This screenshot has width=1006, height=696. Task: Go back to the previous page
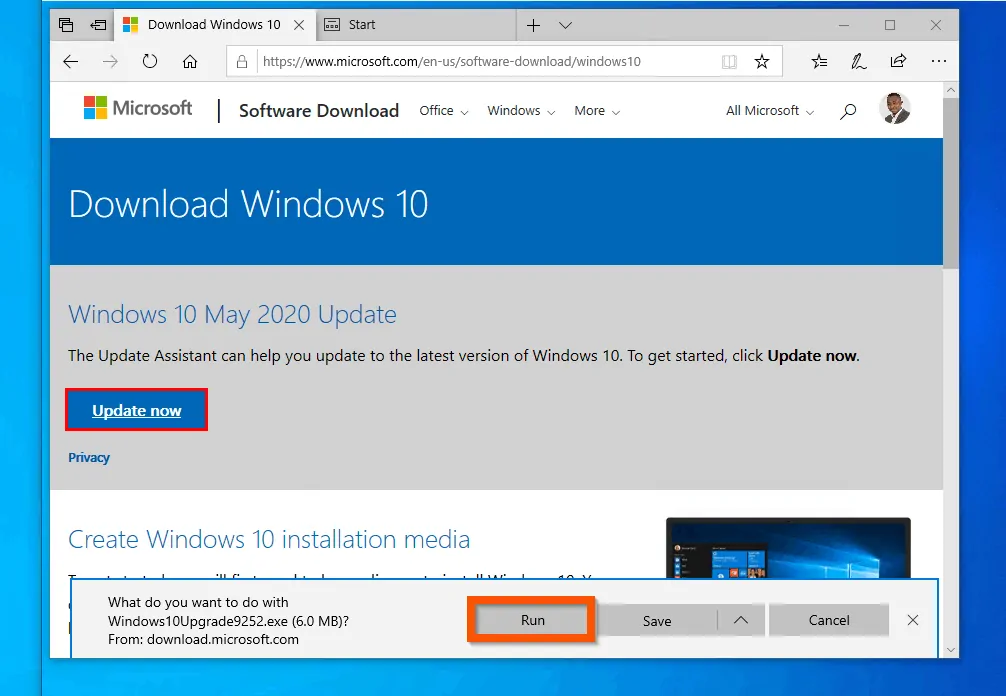[x=71, y=62]
